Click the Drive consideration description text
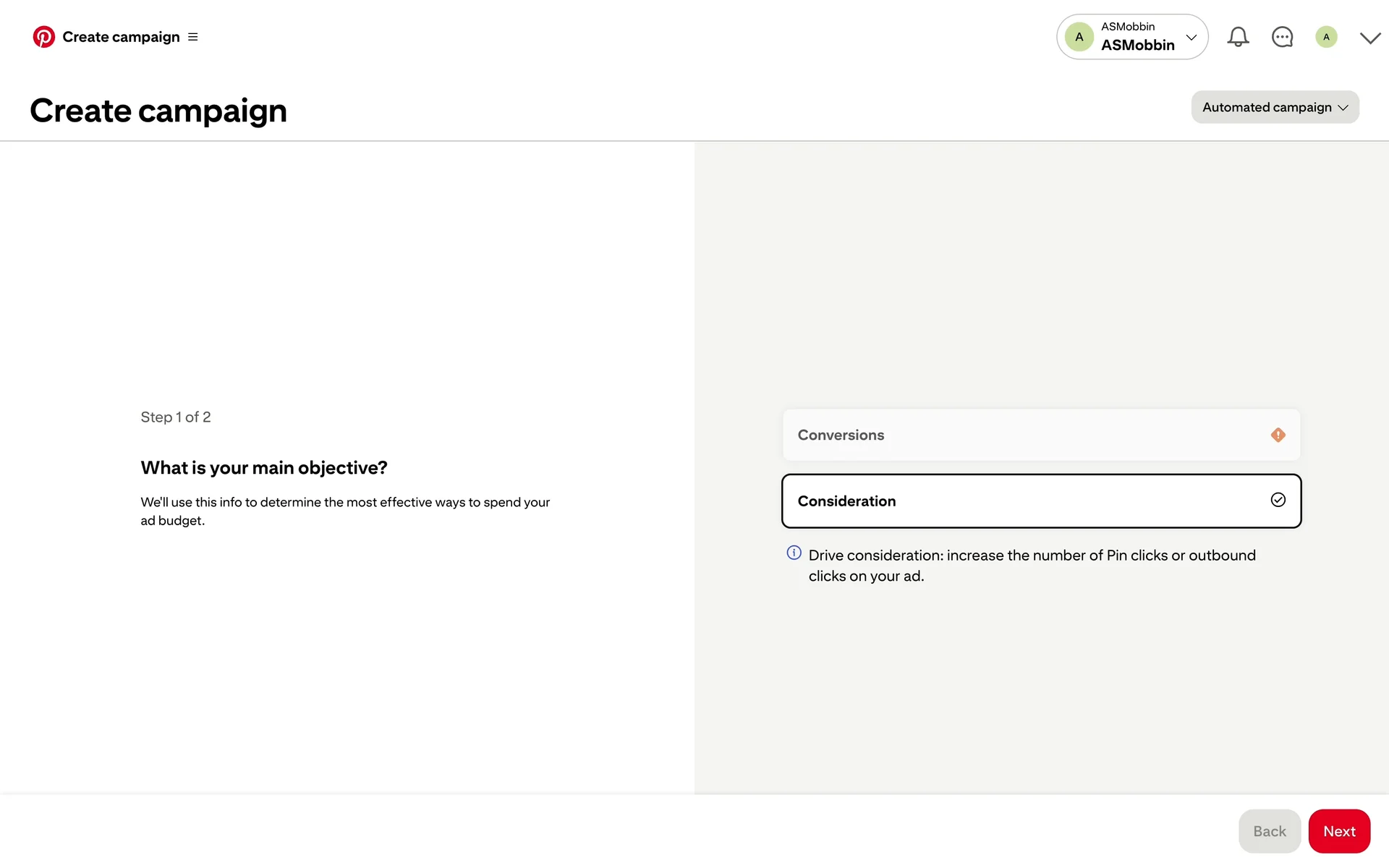The width and height of the screenshot is (1389, 868). click(1032, 566)
